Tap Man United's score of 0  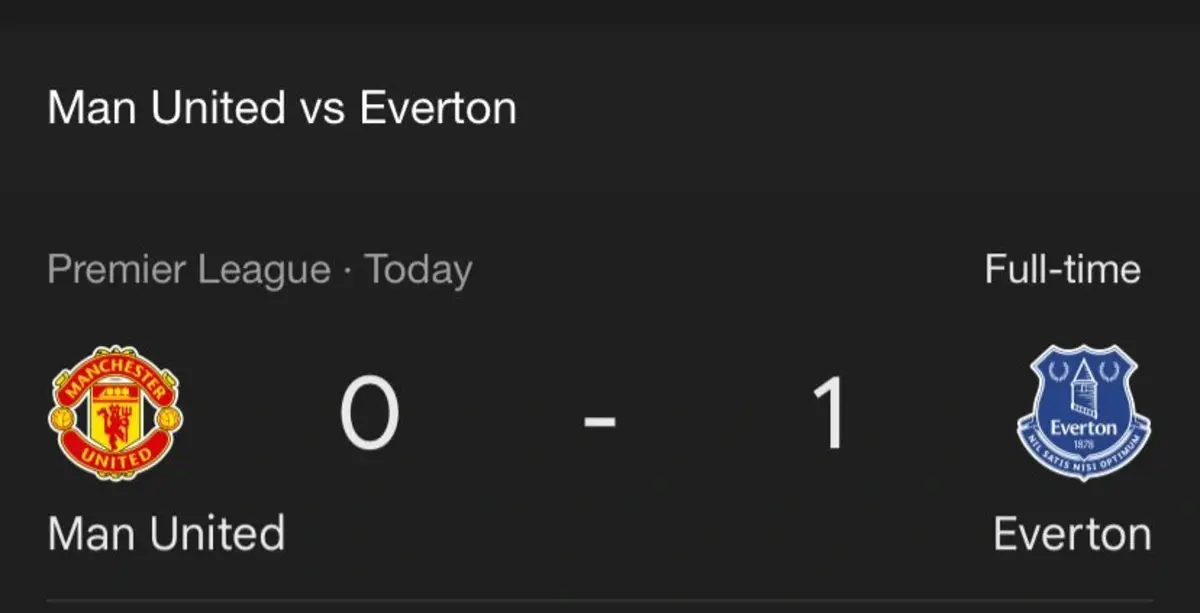[369, 414]
